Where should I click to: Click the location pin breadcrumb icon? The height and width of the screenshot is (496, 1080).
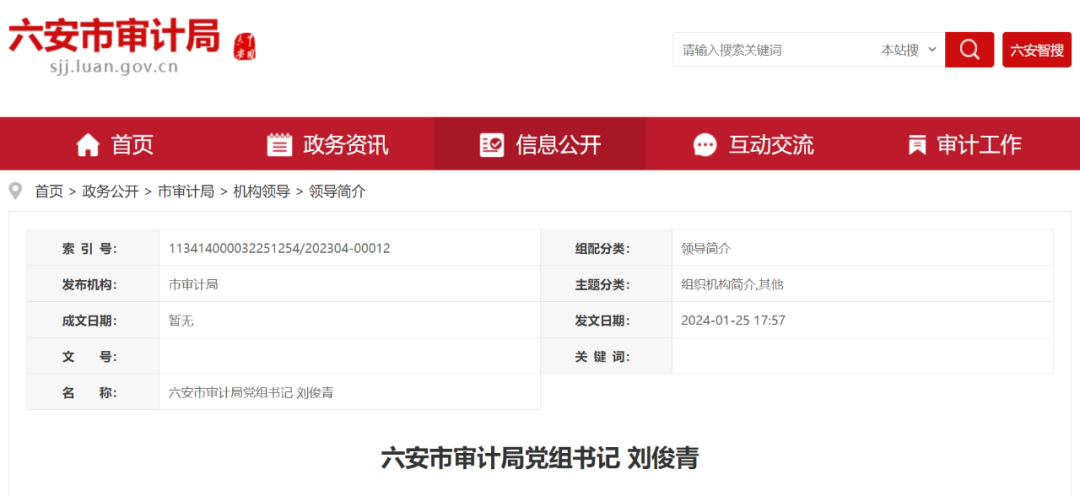[x=16, y=191]
